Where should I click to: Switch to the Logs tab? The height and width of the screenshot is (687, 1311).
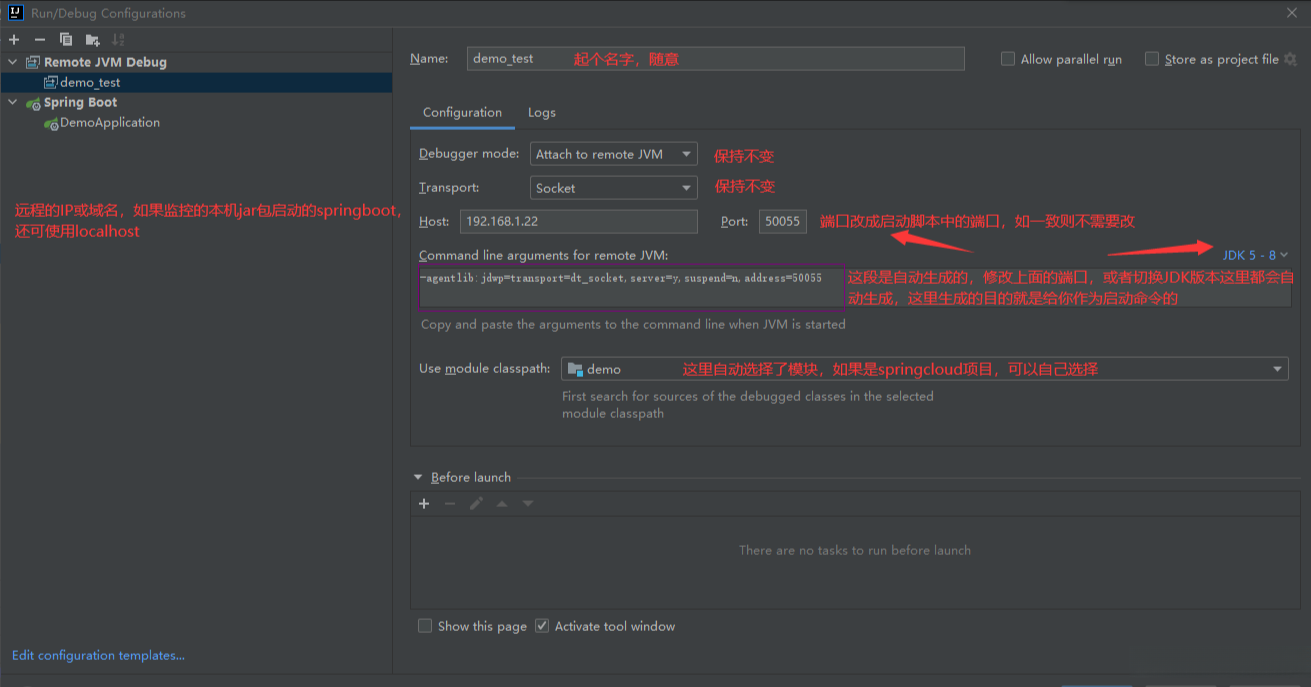coord(541,113)
